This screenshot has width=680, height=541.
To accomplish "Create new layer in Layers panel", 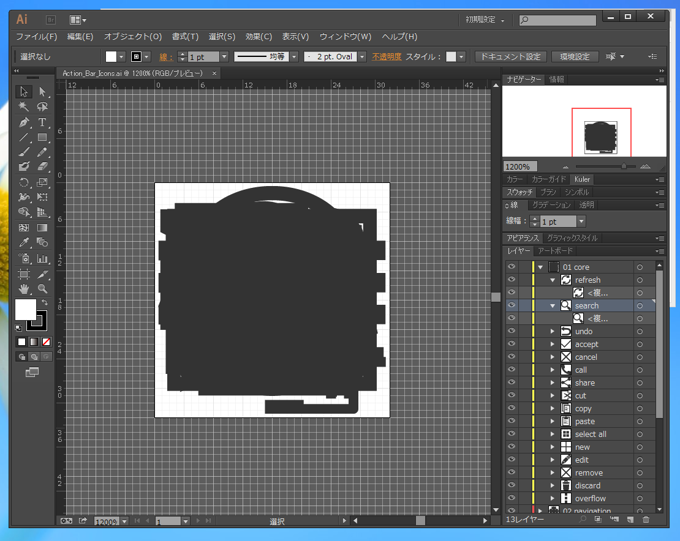I will 630,520.
